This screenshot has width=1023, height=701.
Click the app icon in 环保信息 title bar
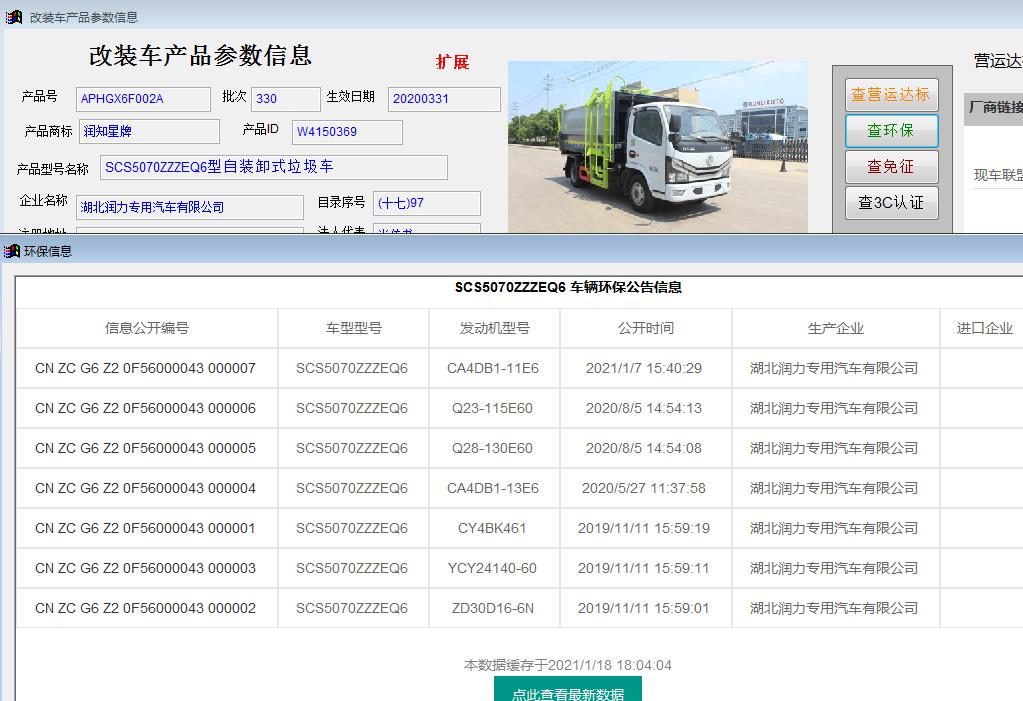tap(11, 251)
